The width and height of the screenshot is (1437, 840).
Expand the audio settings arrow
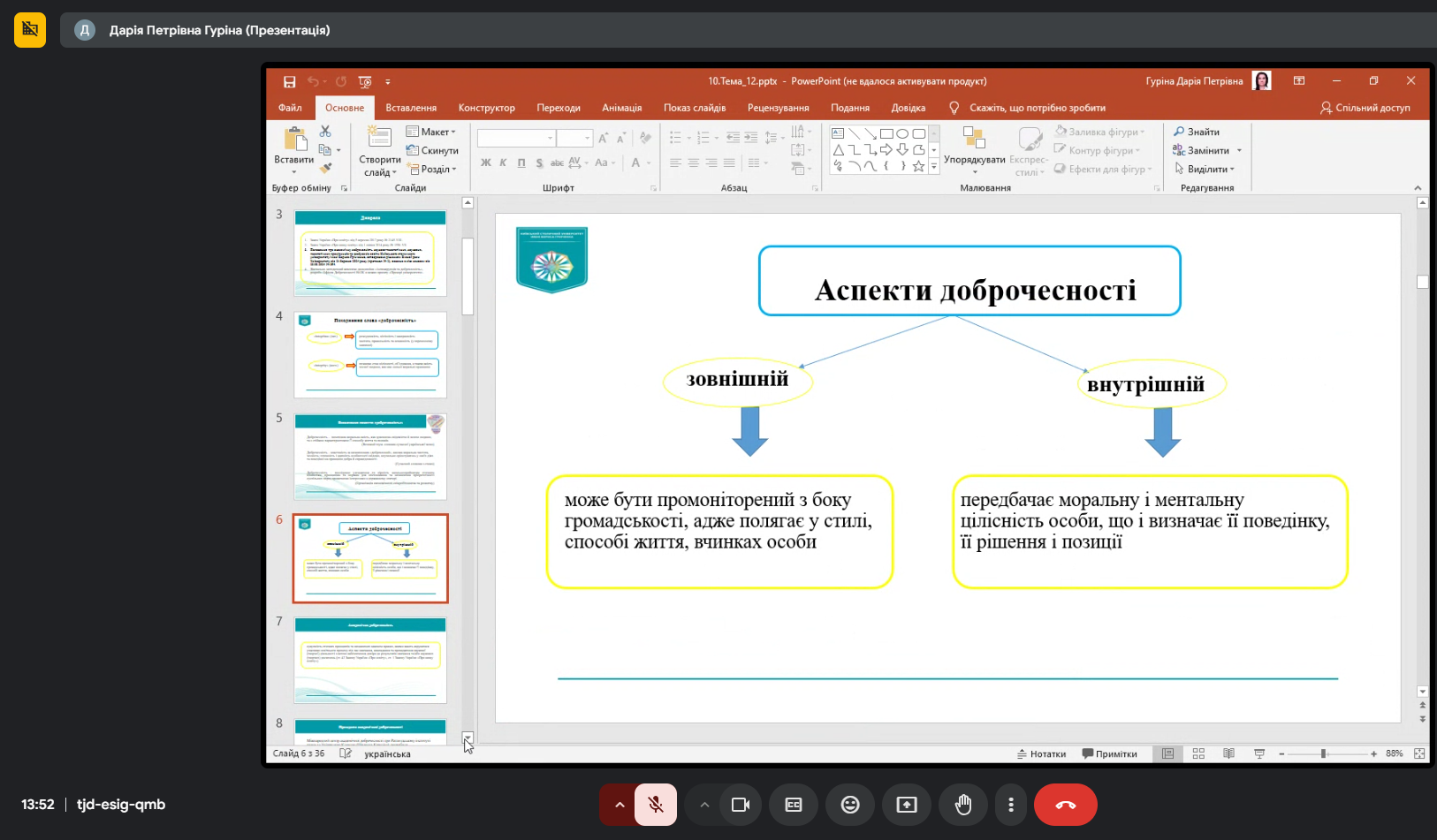(x=620, y=805)
